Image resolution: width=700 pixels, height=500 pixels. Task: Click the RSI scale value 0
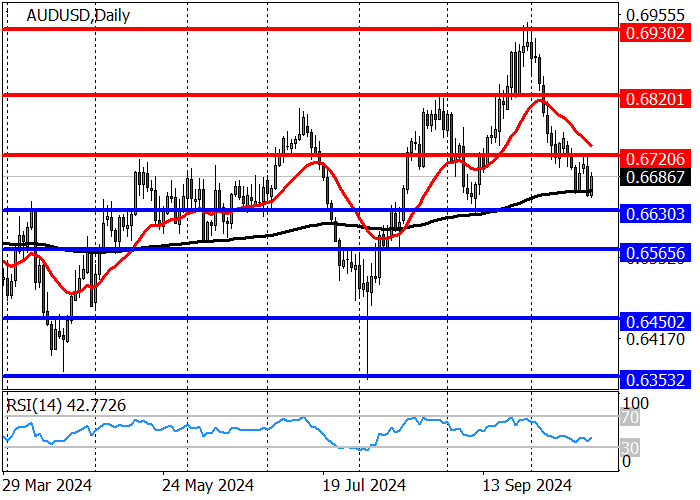627,462
